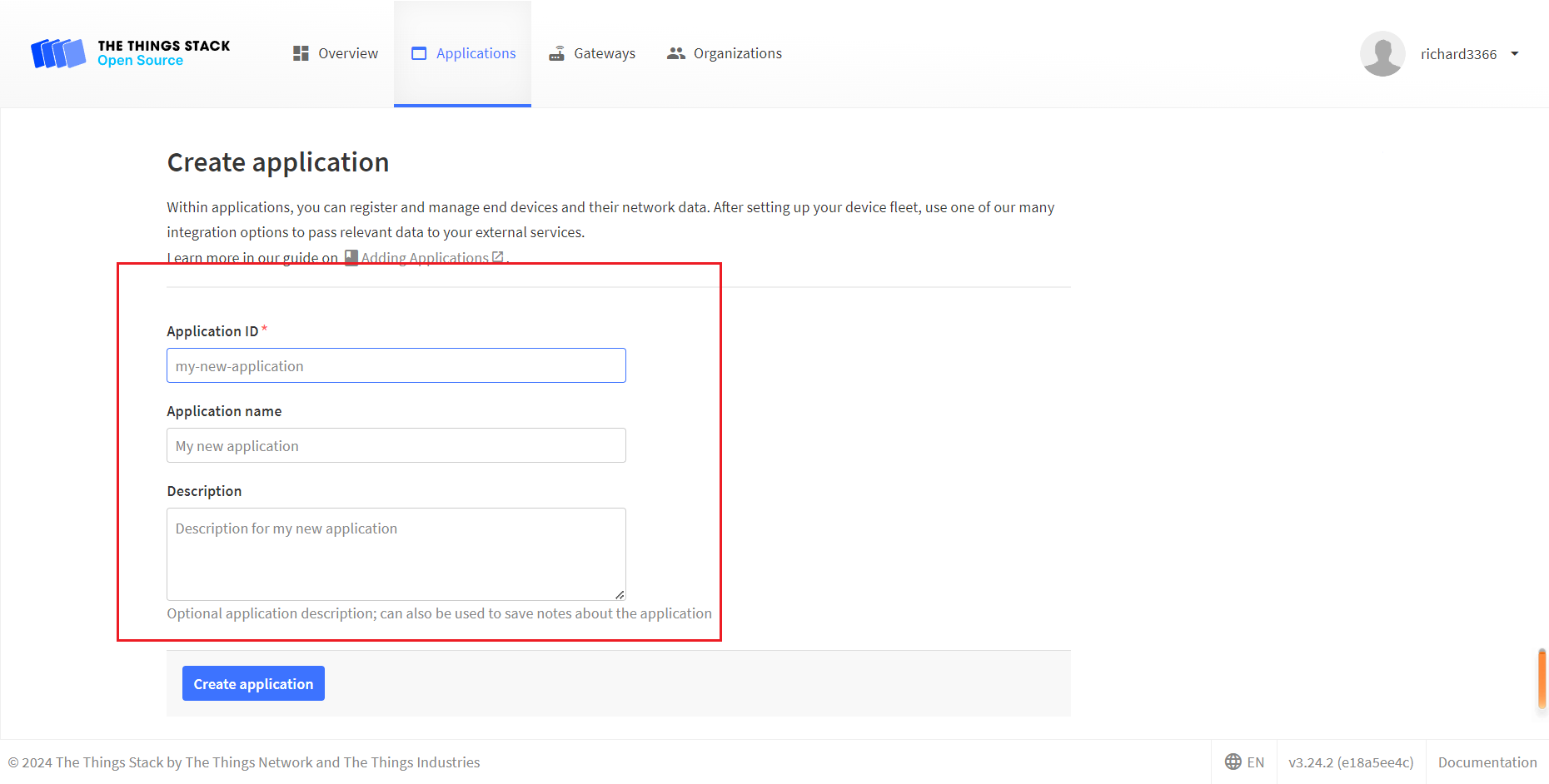The height and width of the screenshot is (784, 1549).
Task: Open the EN language selector
Action: (x=1255, y=762)
